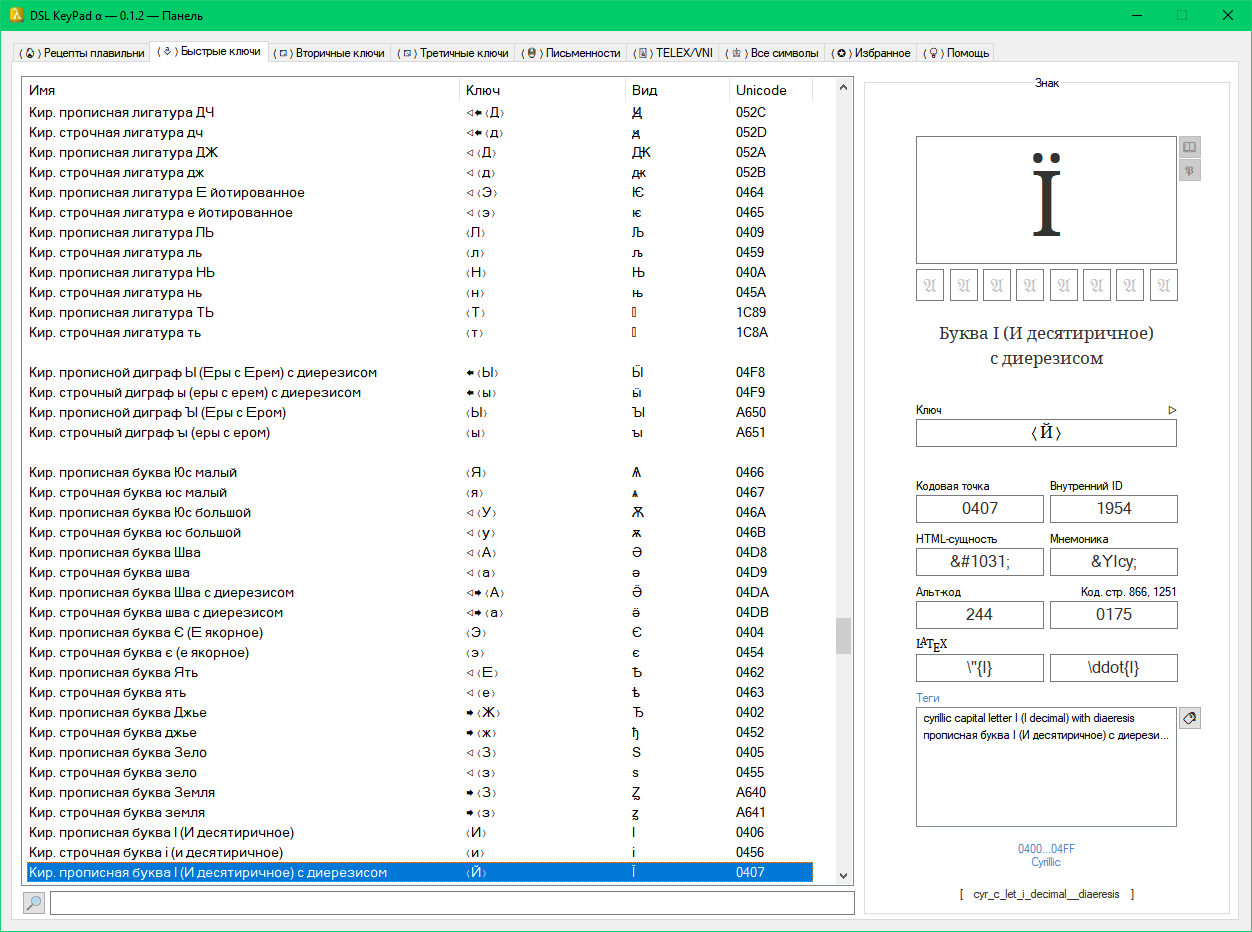Click the Альт-код field 244

coord(980,614)
